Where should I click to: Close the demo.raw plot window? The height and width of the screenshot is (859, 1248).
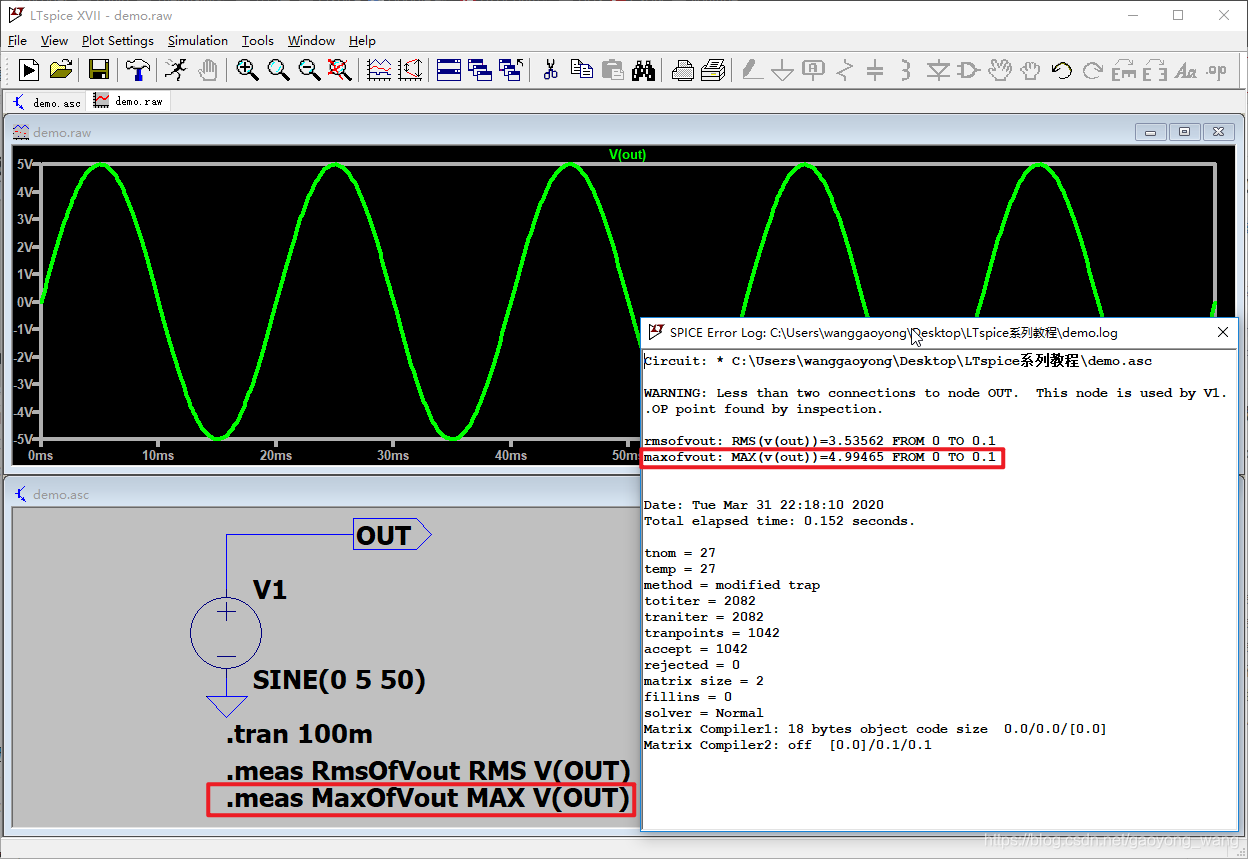[x=1218, y=132]
